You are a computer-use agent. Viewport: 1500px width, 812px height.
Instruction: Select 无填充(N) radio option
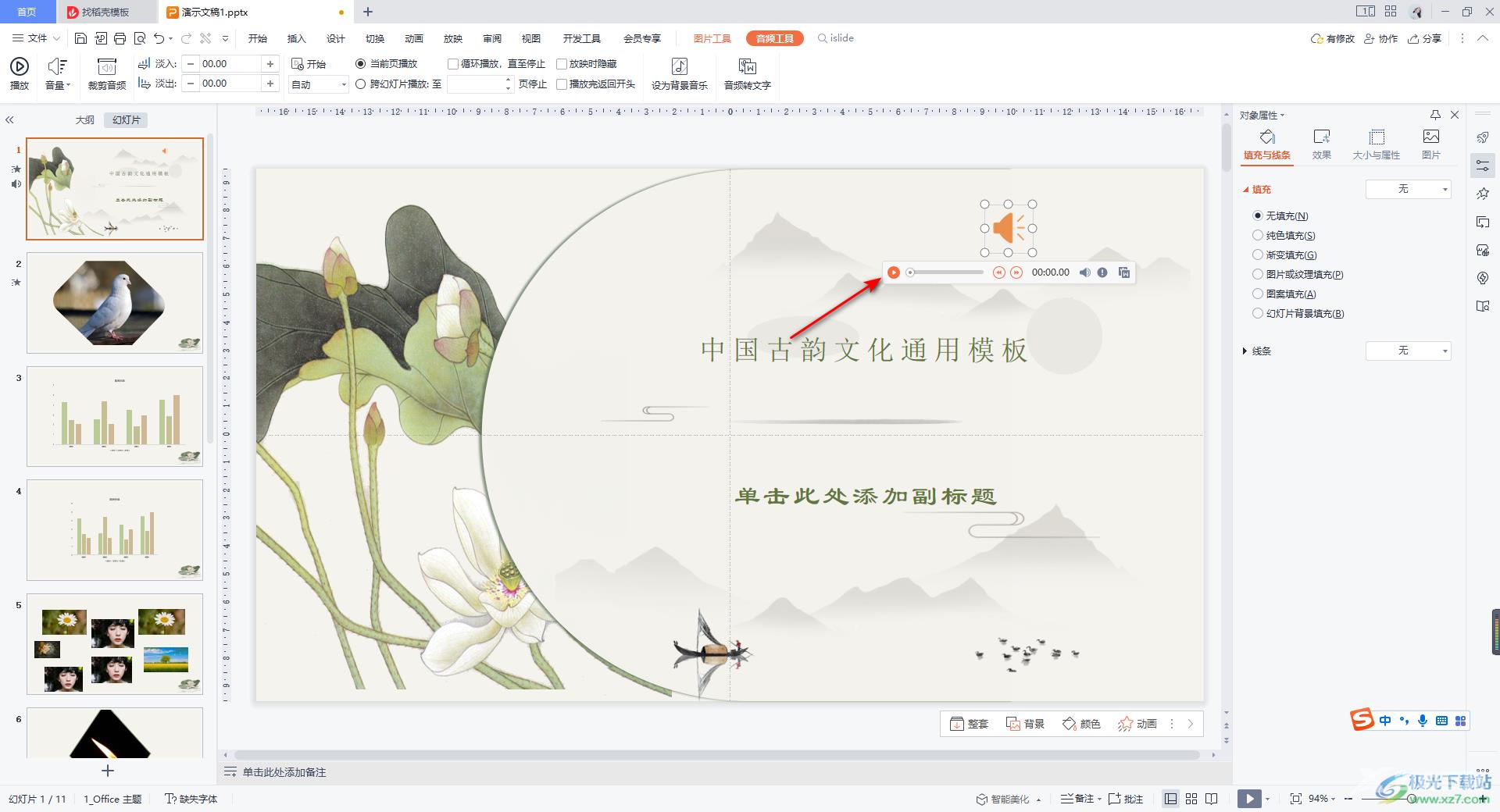(1258, 215)
